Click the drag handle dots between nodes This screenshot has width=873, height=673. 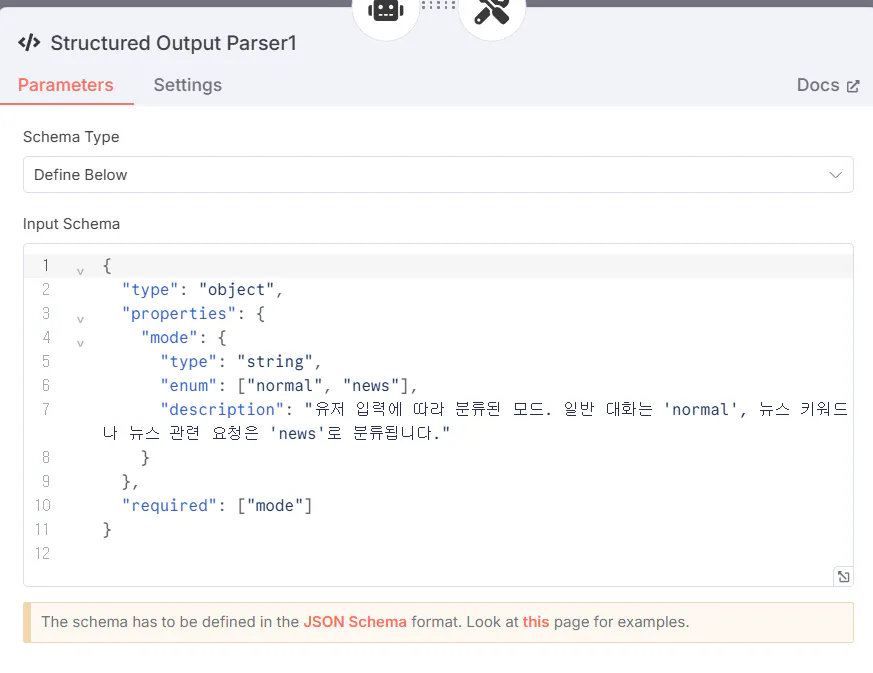(x=439, y=5)
